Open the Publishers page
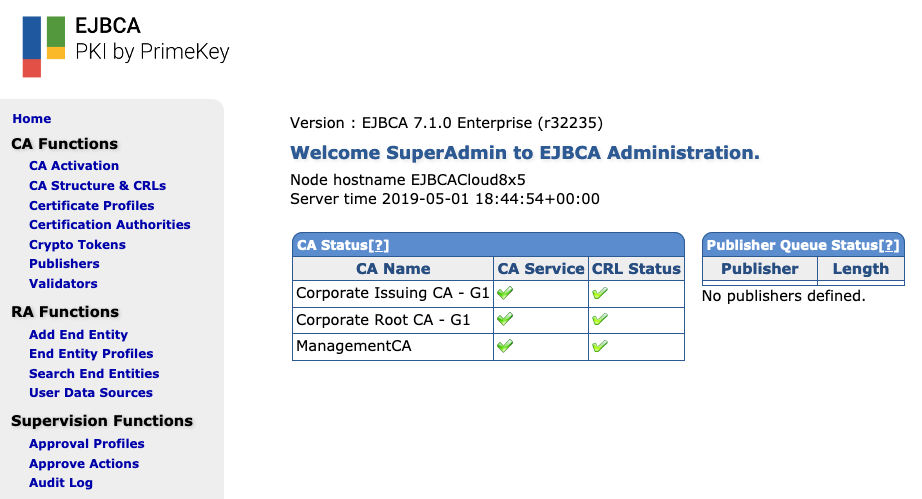922x499 pixels. [x=64, y=264]
